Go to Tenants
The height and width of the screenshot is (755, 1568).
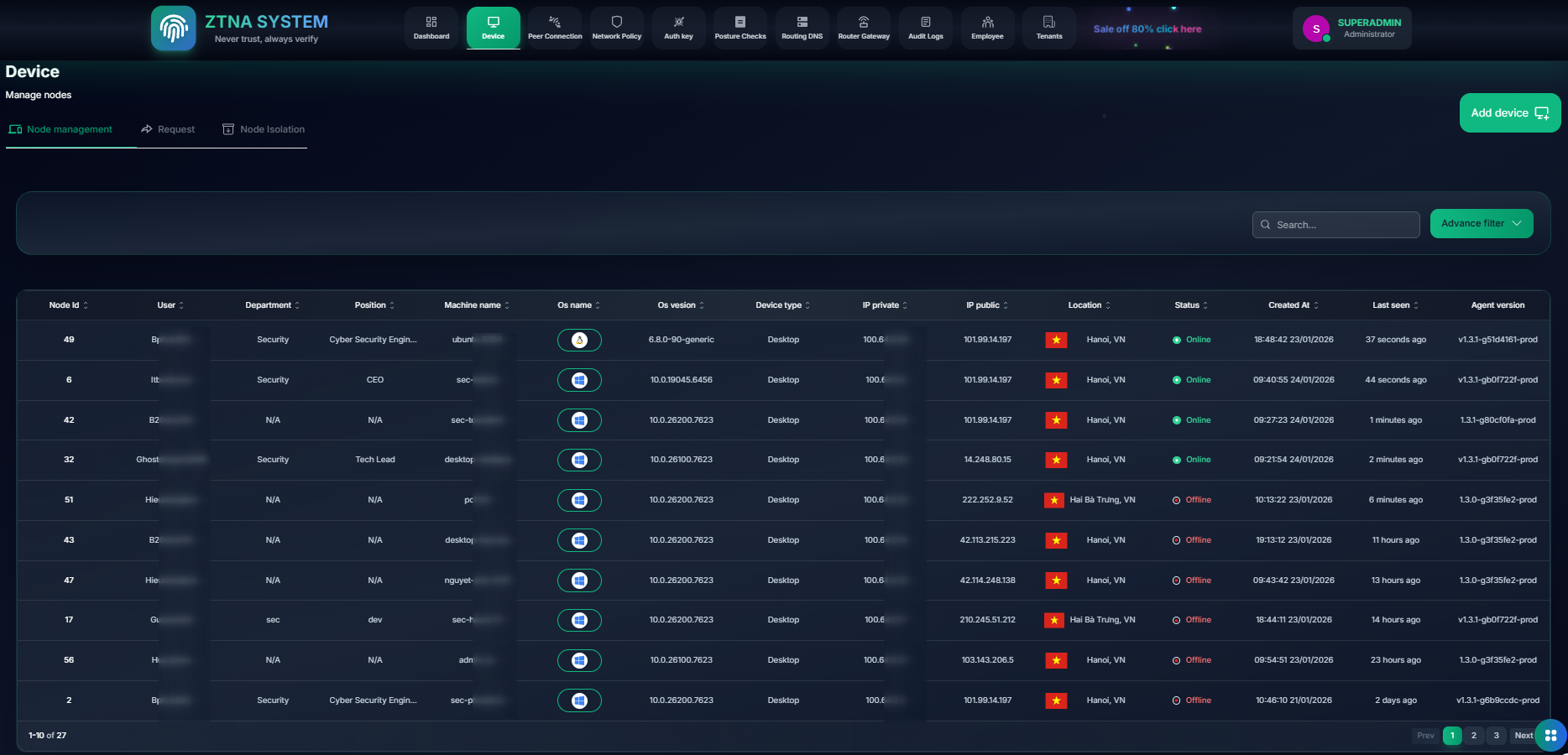point(1049,29)
